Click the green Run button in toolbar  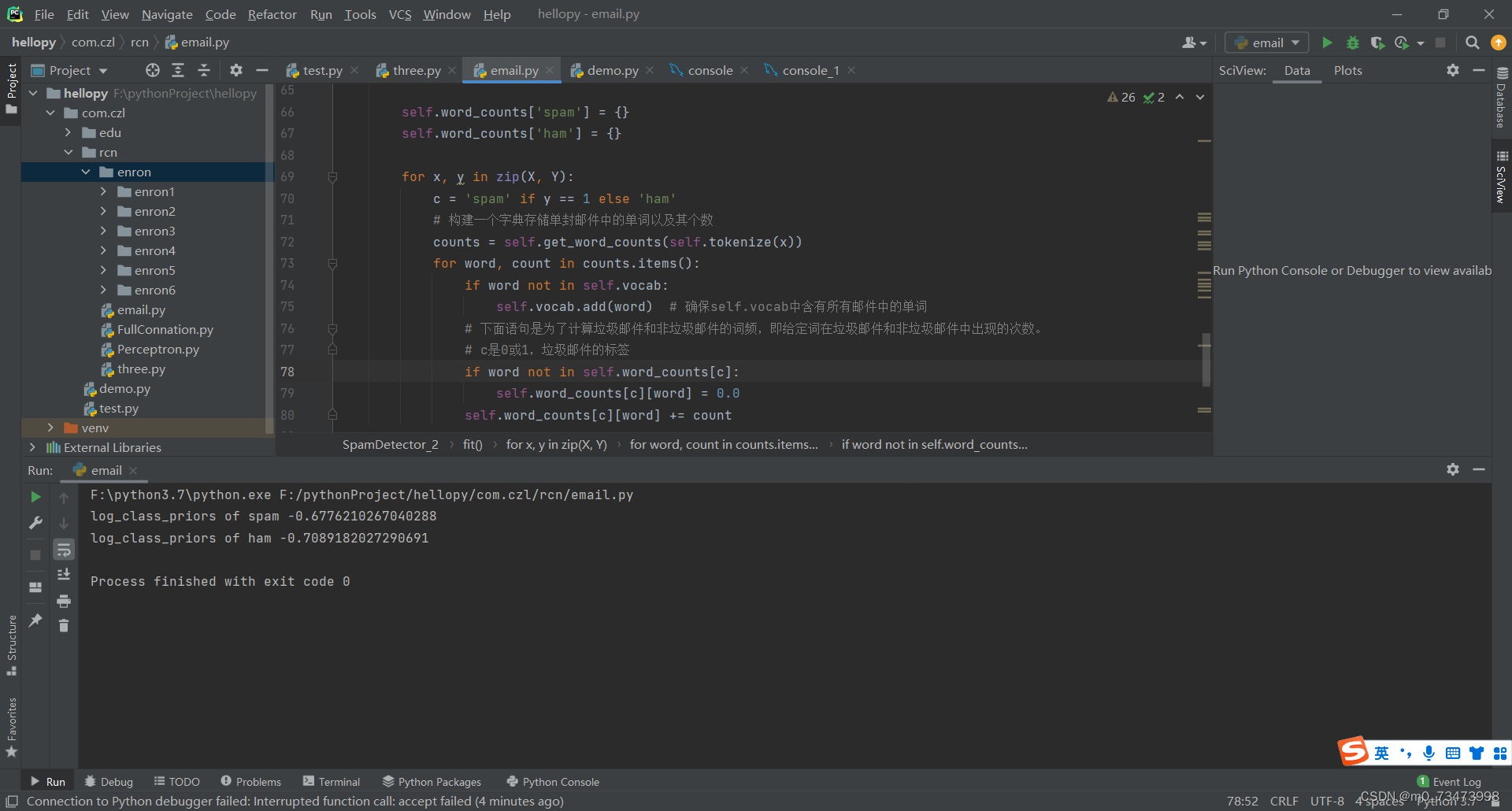(x=1327, y=43)
